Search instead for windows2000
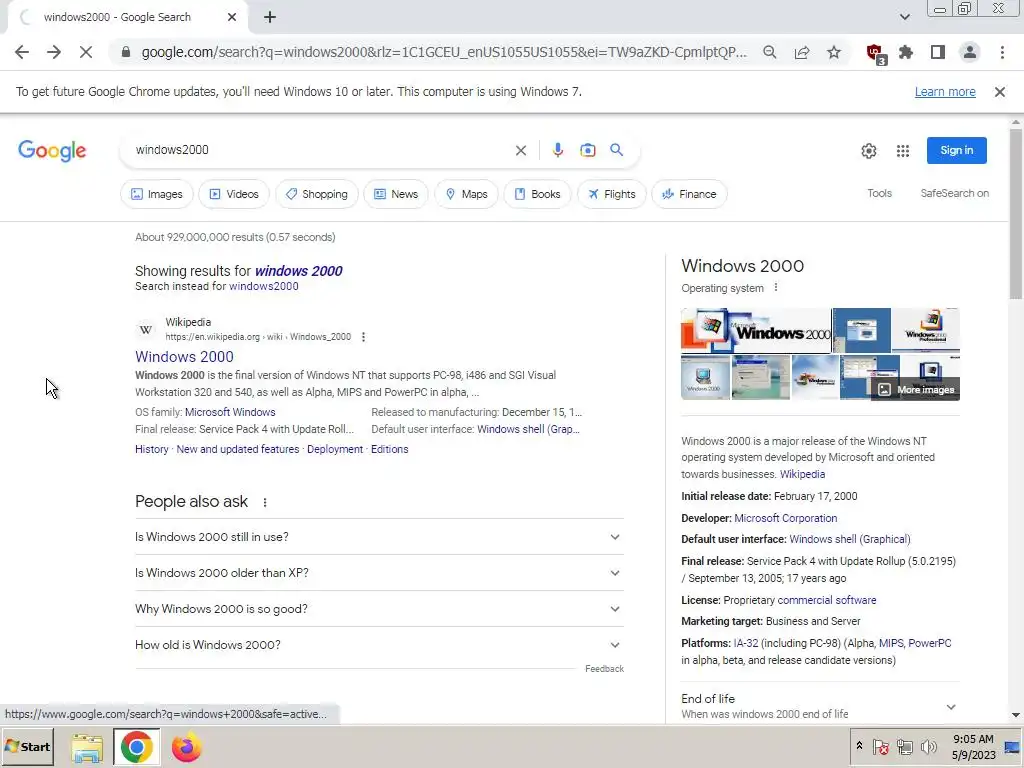This screenshot has width=1024, height=768. click(263, 287)
